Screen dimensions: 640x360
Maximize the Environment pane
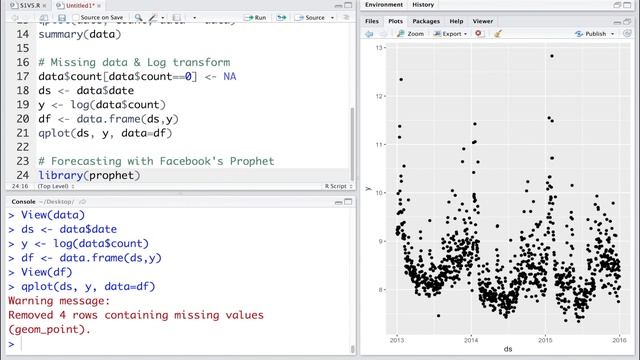point(627,5)
